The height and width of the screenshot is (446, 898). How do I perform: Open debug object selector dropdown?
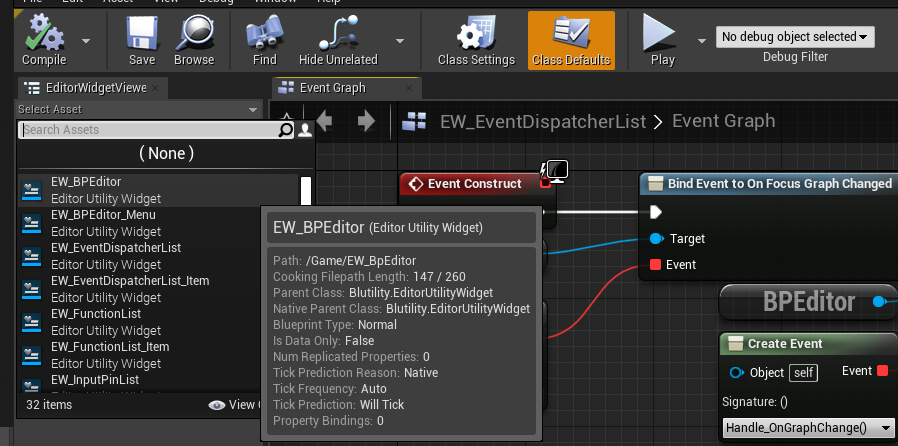point(795,37)
